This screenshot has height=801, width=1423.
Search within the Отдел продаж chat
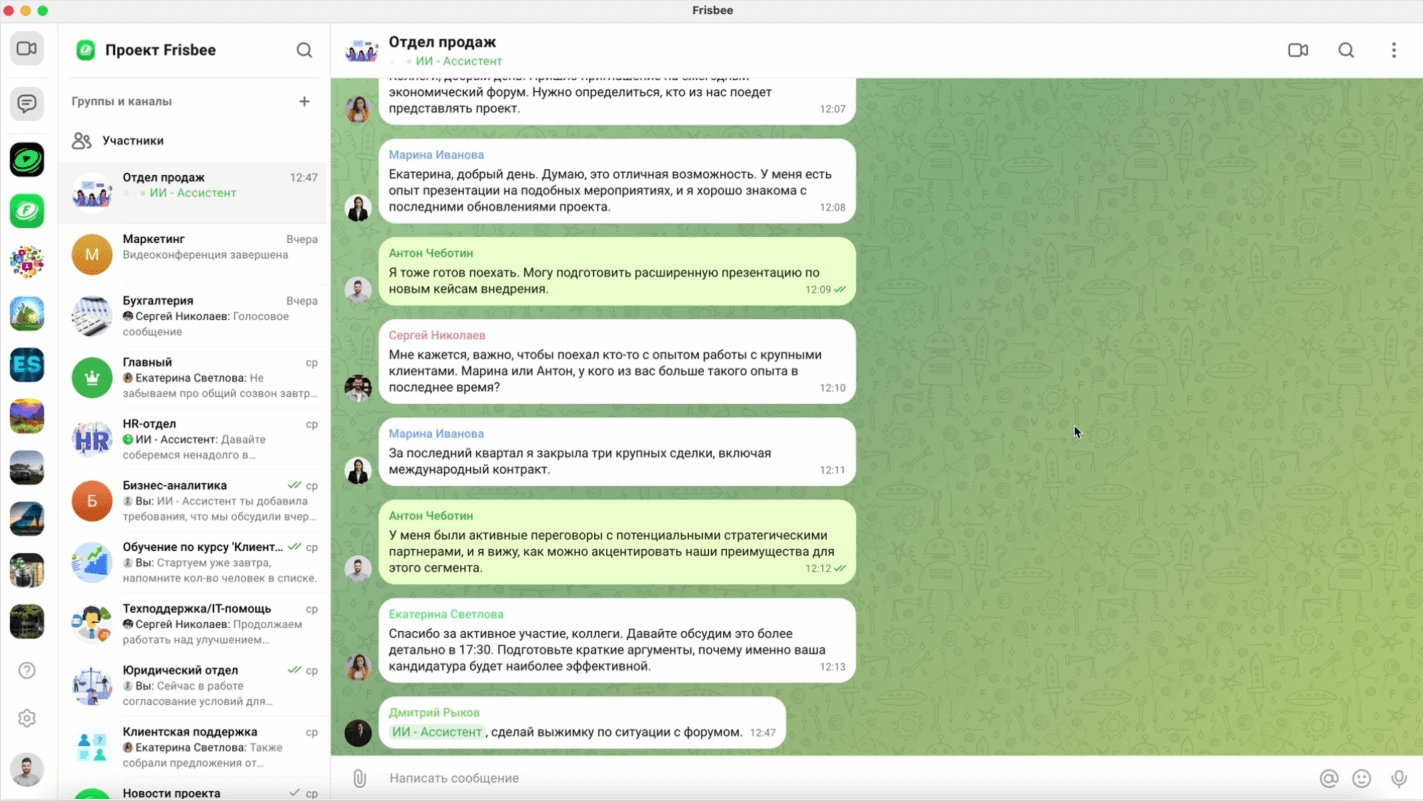1346,50
